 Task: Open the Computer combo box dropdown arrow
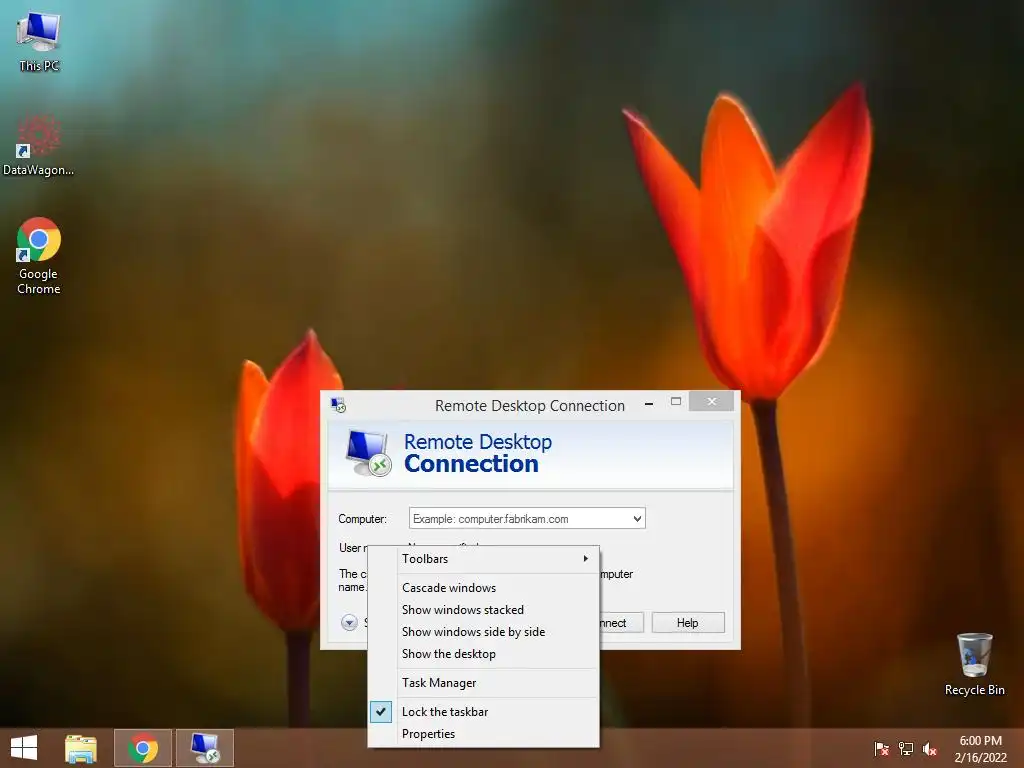[637, 519]
